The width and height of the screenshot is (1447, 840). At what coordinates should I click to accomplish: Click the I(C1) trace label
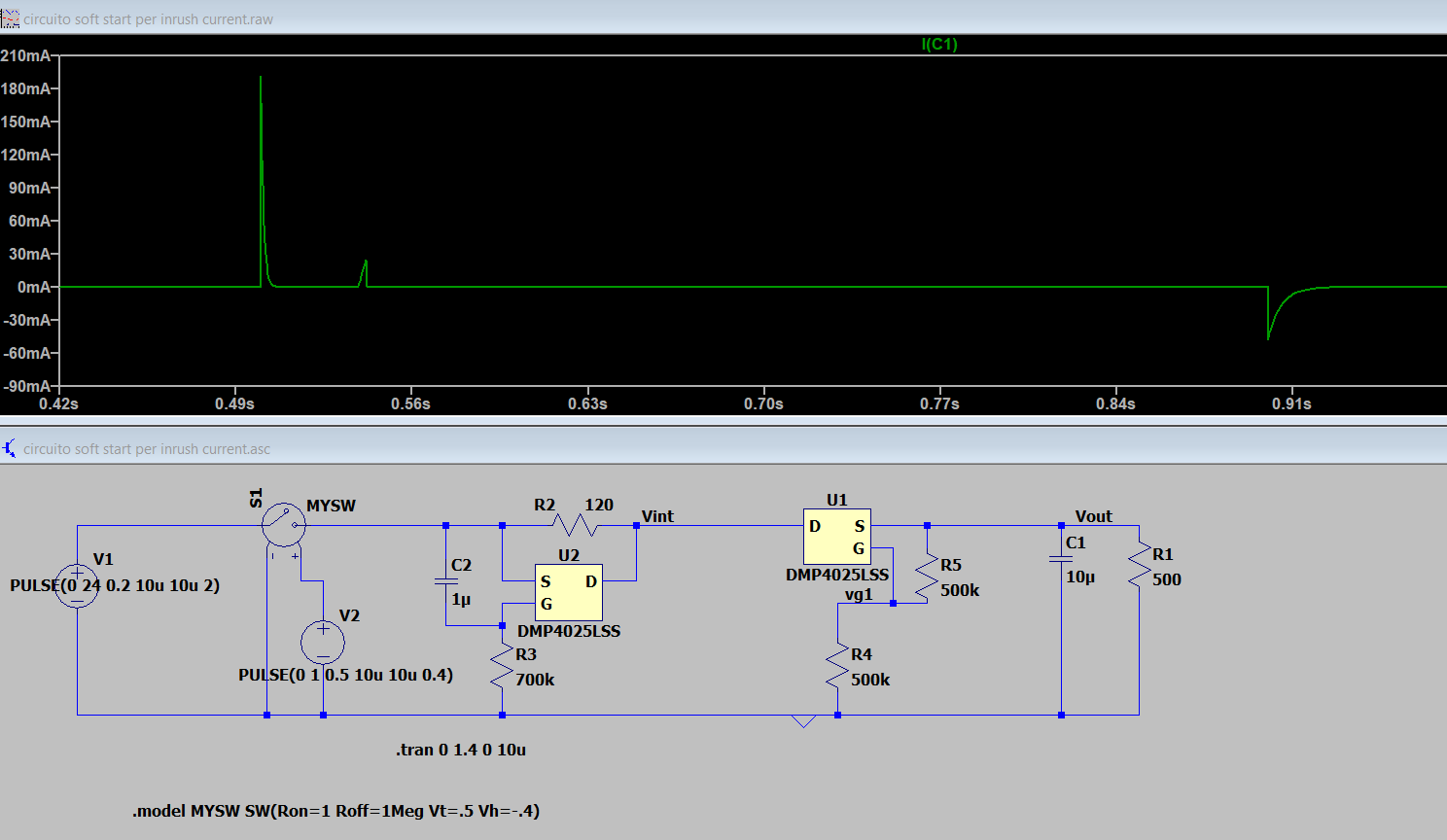click(939, 45)
